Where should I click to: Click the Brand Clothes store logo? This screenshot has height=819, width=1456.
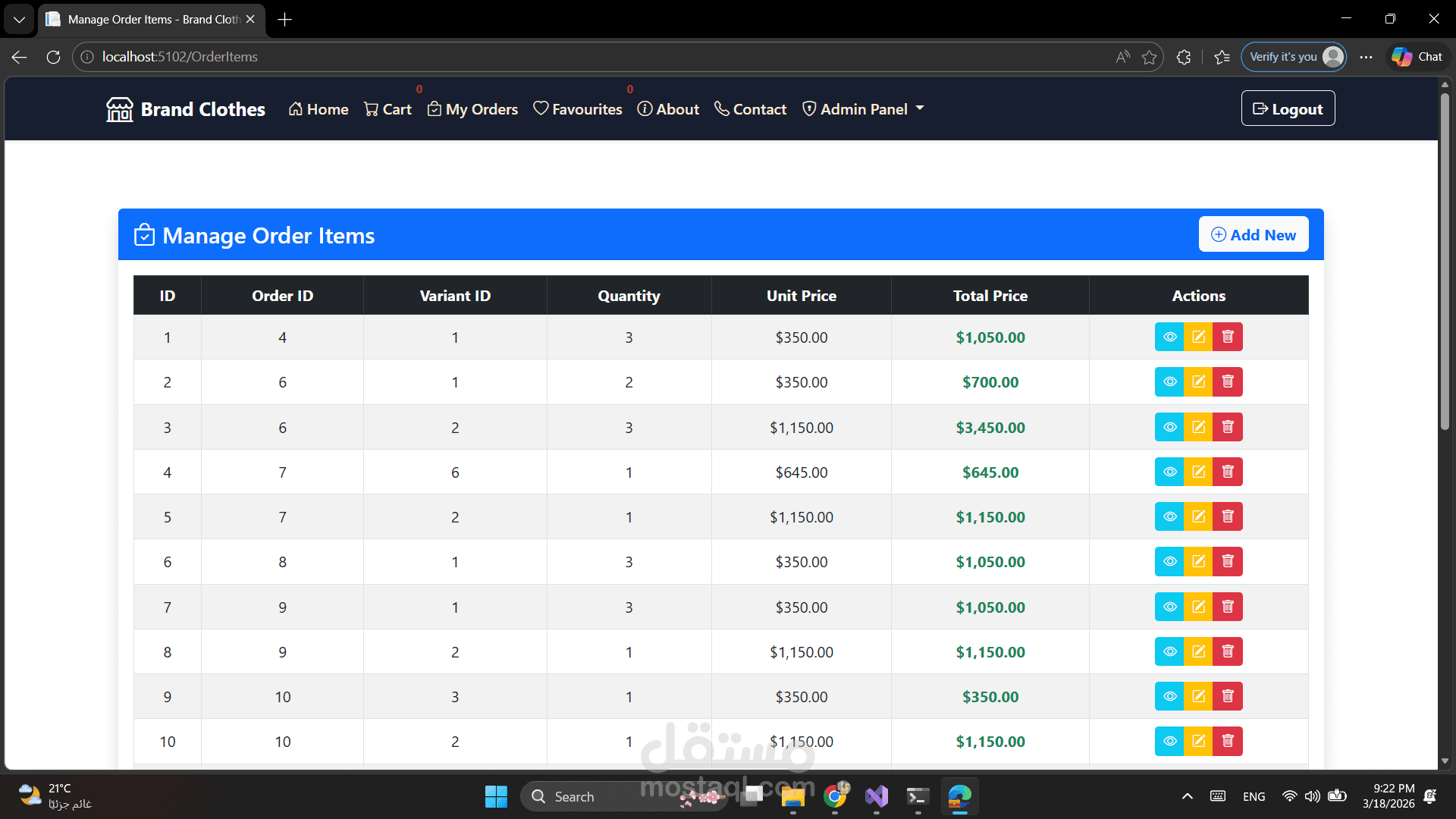[120, 109]
